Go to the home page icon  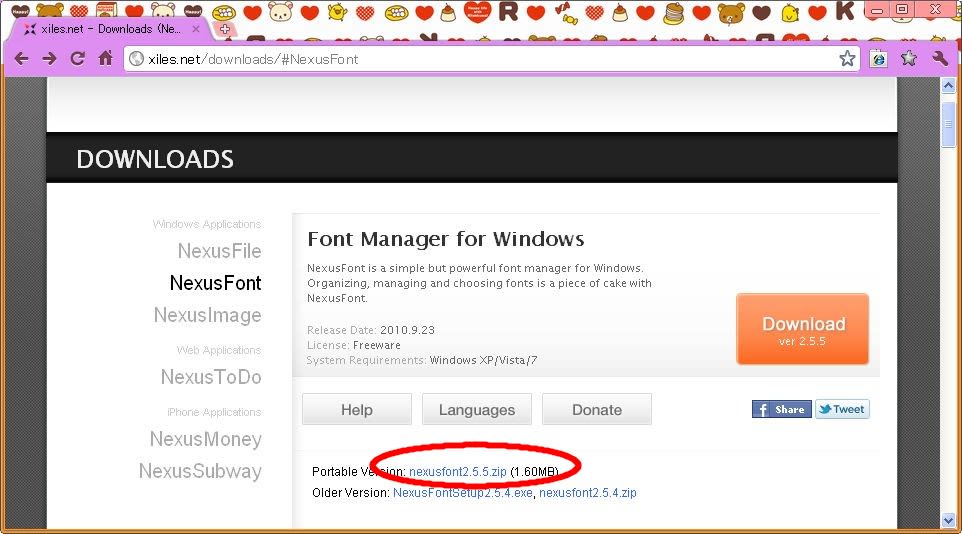105,59
